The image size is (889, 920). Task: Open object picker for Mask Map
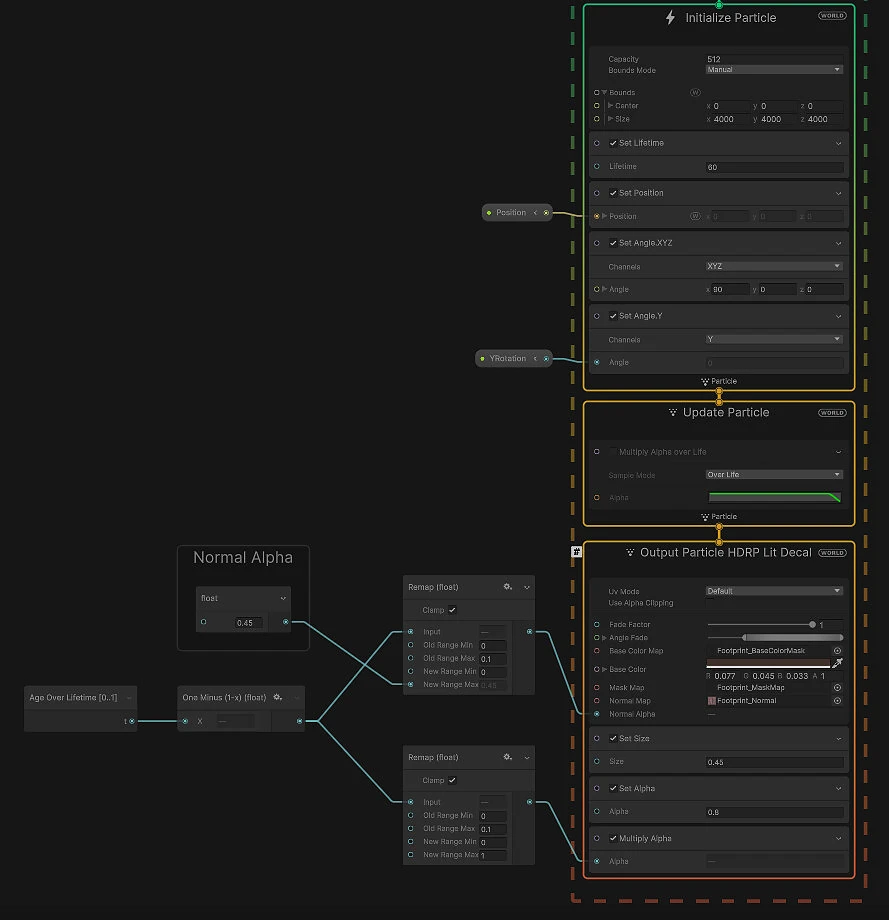pyautogui.click(x=837, y=688)
